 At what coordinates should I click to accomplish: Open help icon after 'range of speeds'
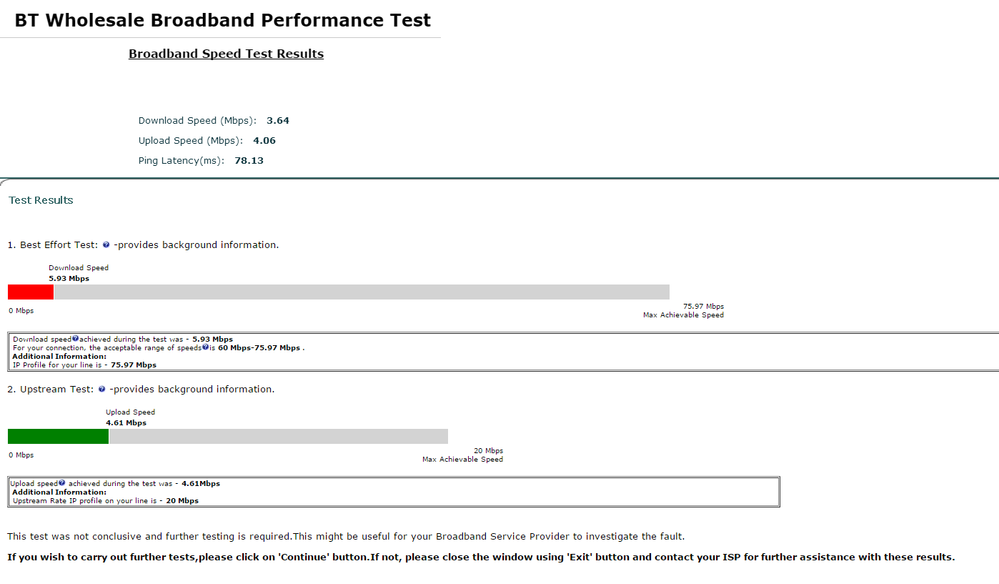205,348
